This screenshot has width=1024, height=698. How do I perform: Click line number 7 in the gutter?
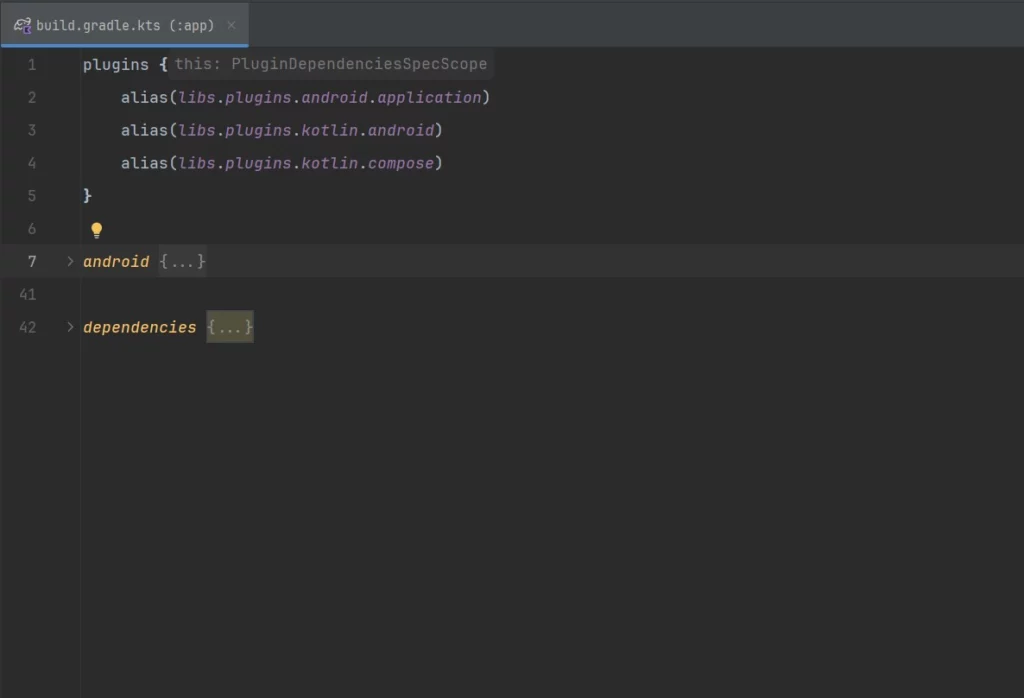(x=32, y=261)
